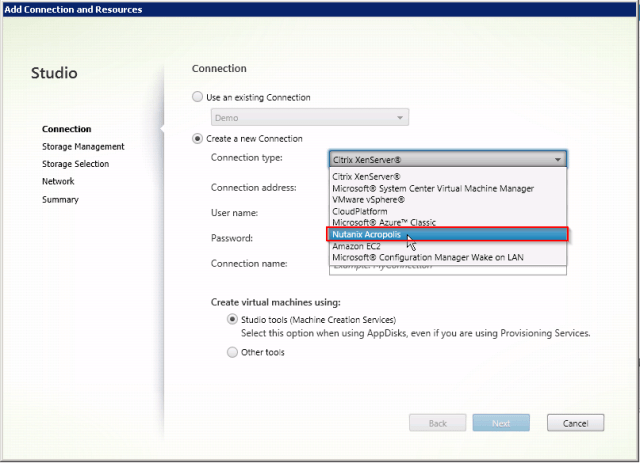Go to Storage Management step in sidebar
This screenshot has width=640, height=463.
click(x=83, y=147)
